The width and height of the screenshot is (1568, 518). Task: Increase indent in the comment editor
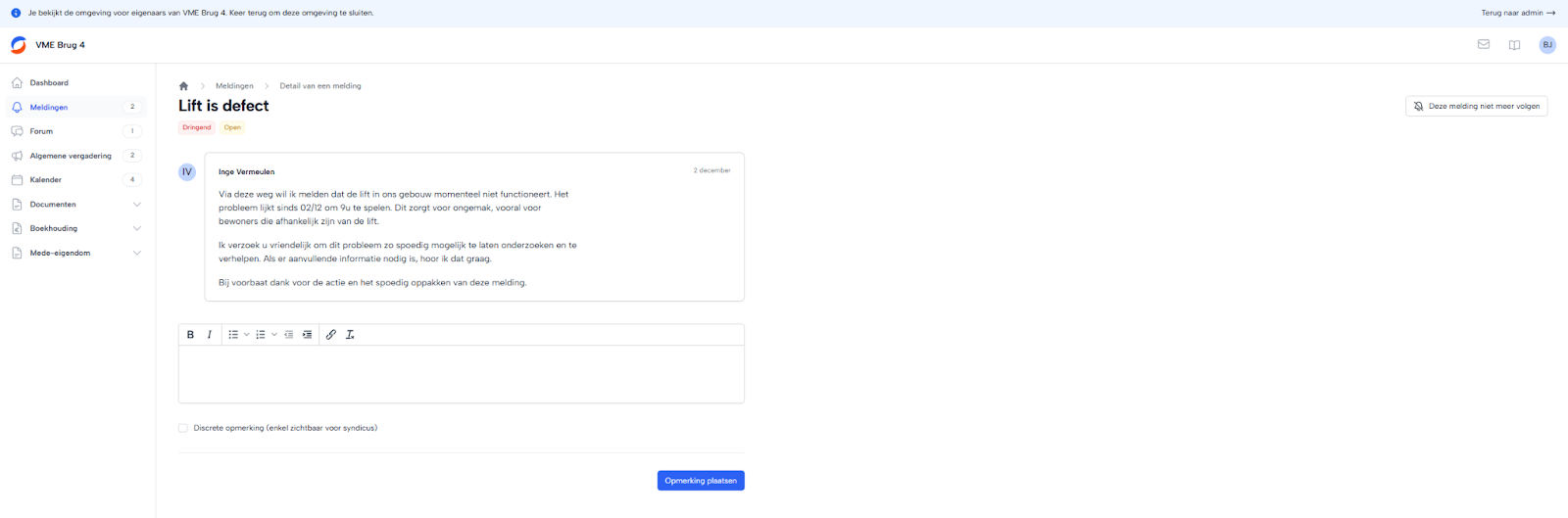click(x=308, y=335)
